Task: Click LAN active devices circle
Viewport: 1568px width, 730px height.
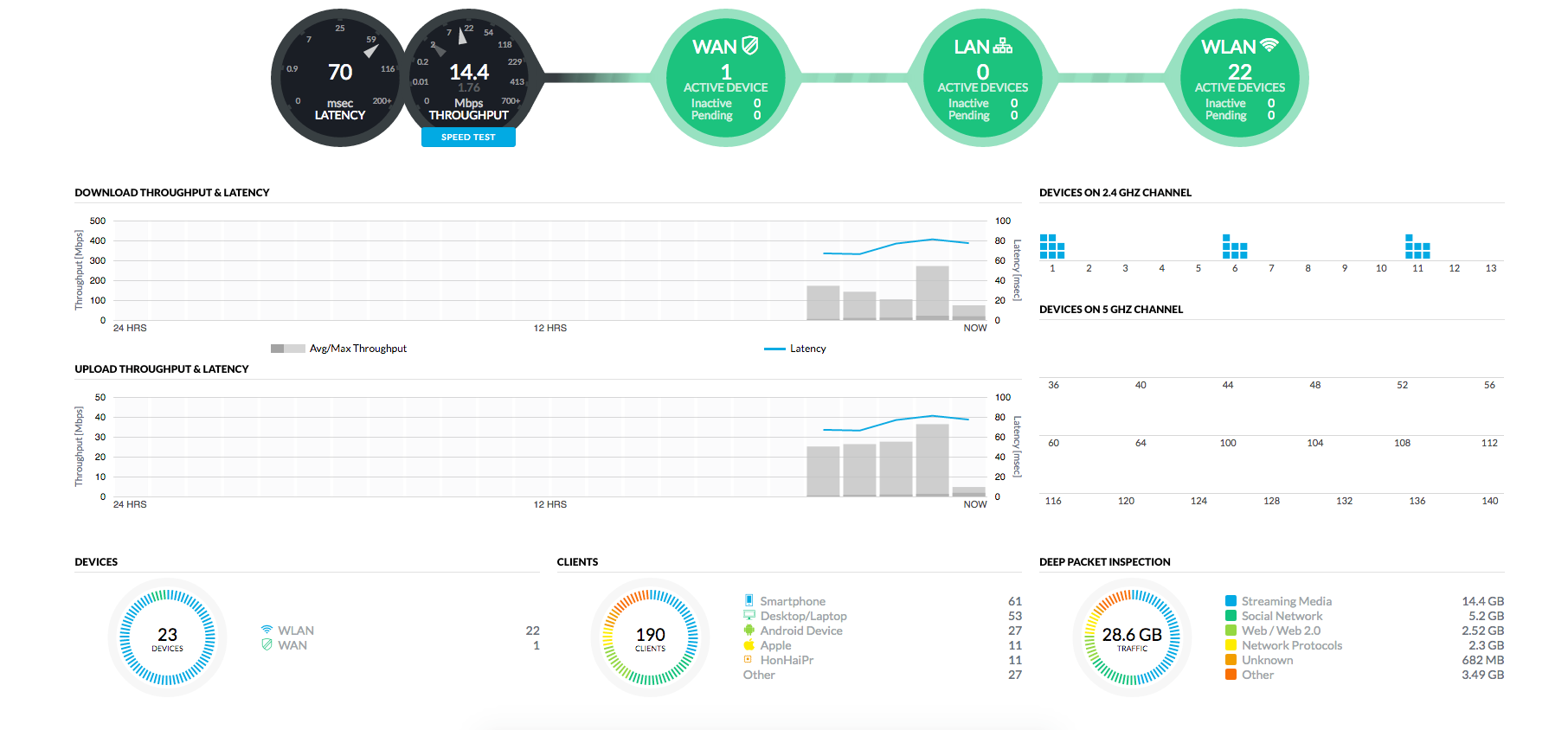Action: pos(982,78)
